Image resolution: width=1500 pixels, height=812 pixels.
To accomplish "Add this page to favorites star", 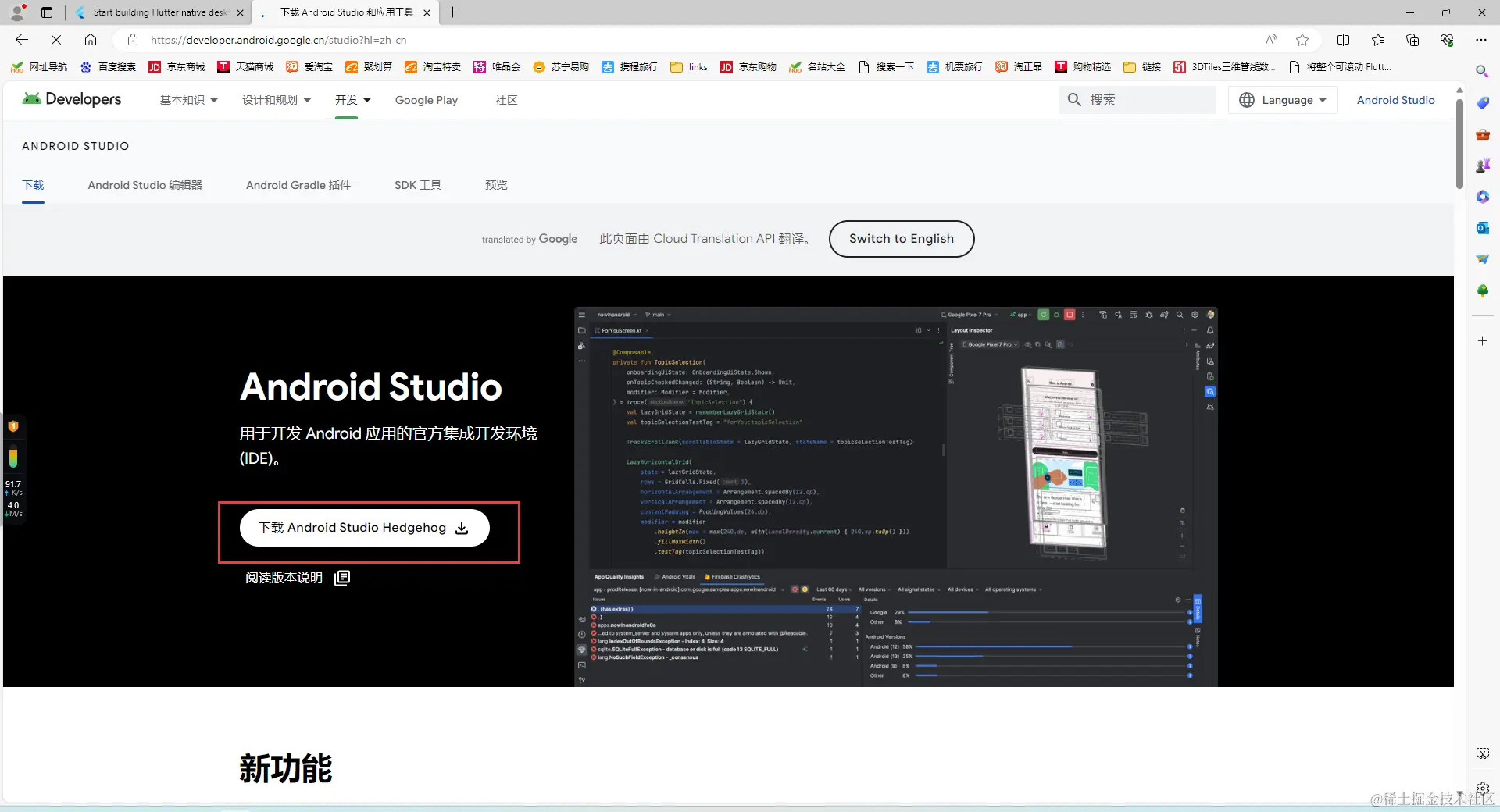I will (x=1302, y=40).
